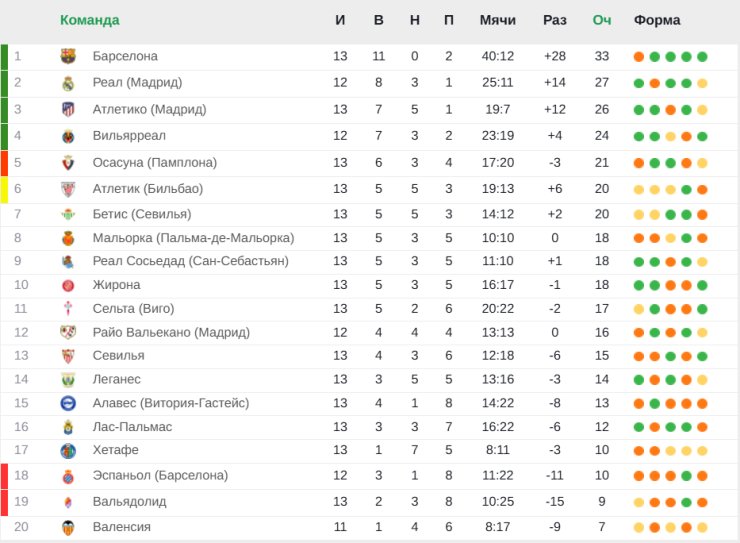740x543 pixels.
Task: Click the Форма column header
Action: click(657, 20)
